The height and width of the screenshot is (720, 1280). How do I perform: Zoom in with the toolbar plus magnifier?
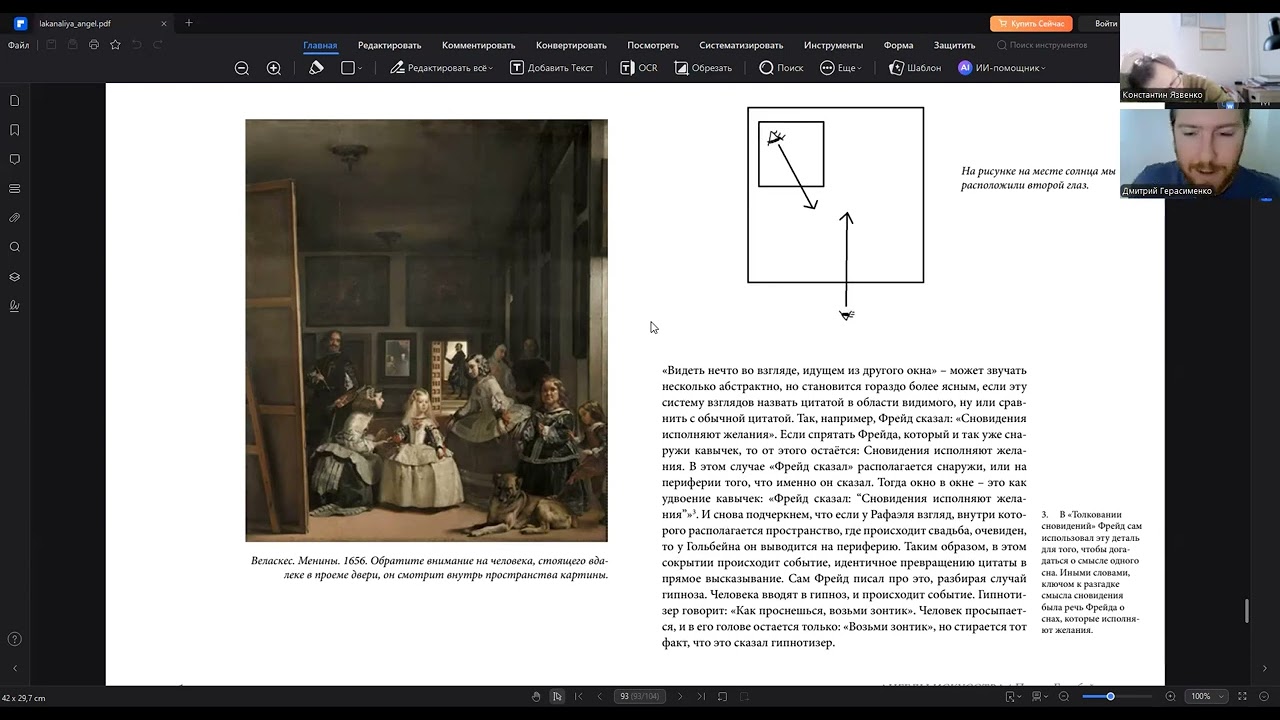(x=274, y=68)
